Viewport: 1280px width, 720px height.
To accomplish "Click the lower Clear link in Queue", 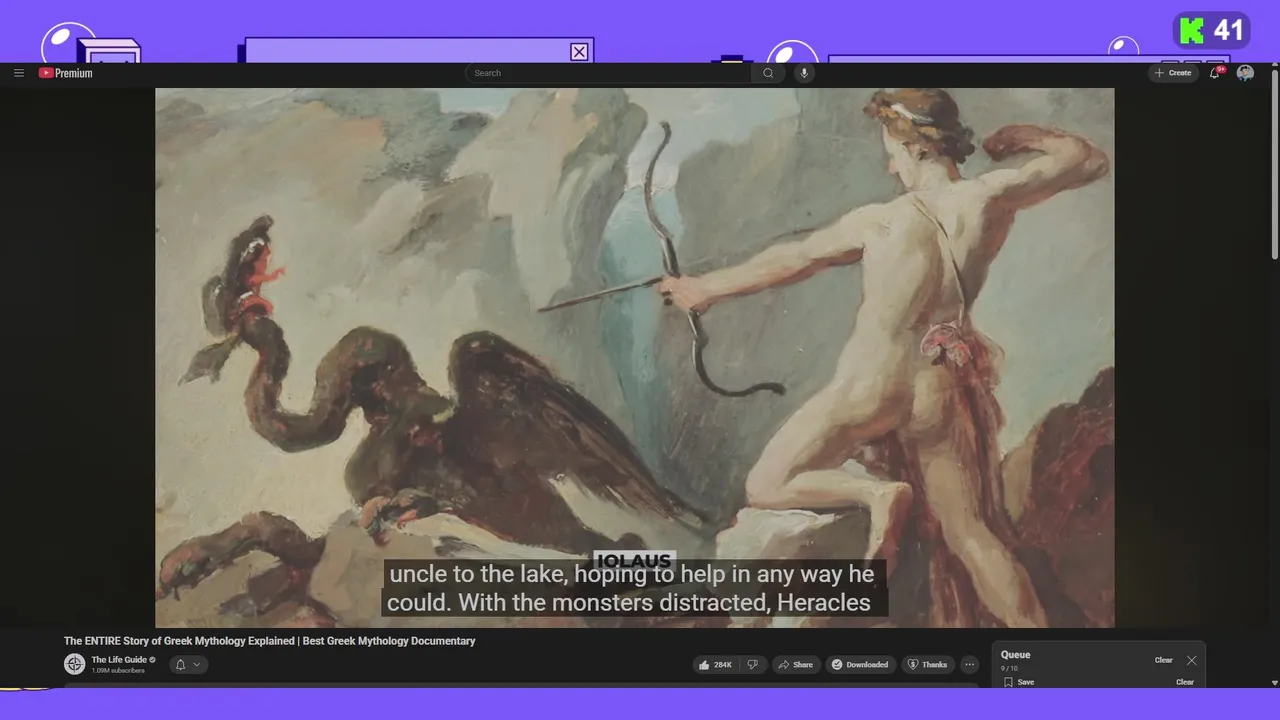I will (1185, 682).
